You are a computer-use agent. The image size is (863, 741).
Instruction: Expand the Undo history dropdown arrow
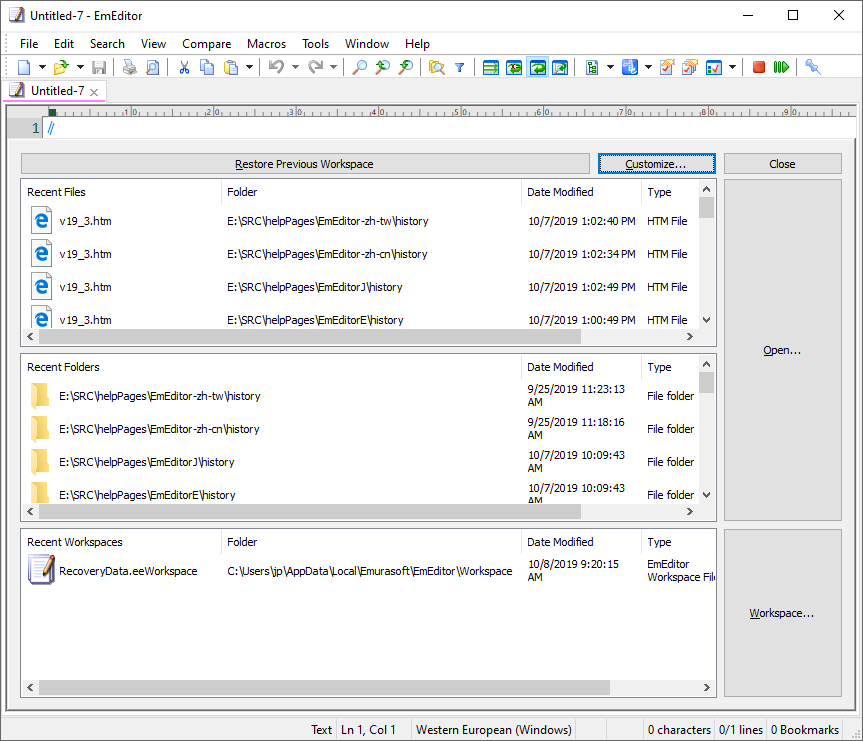point(295,67)
